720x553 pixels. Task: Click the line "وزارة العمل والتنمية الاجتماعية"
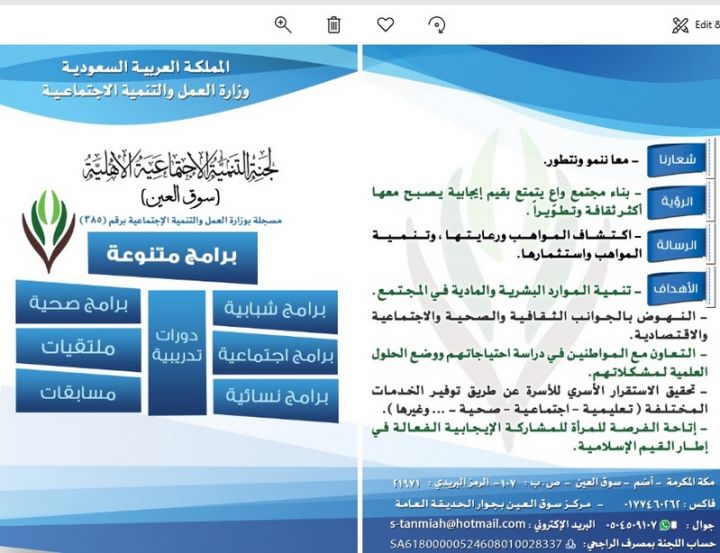146,90
